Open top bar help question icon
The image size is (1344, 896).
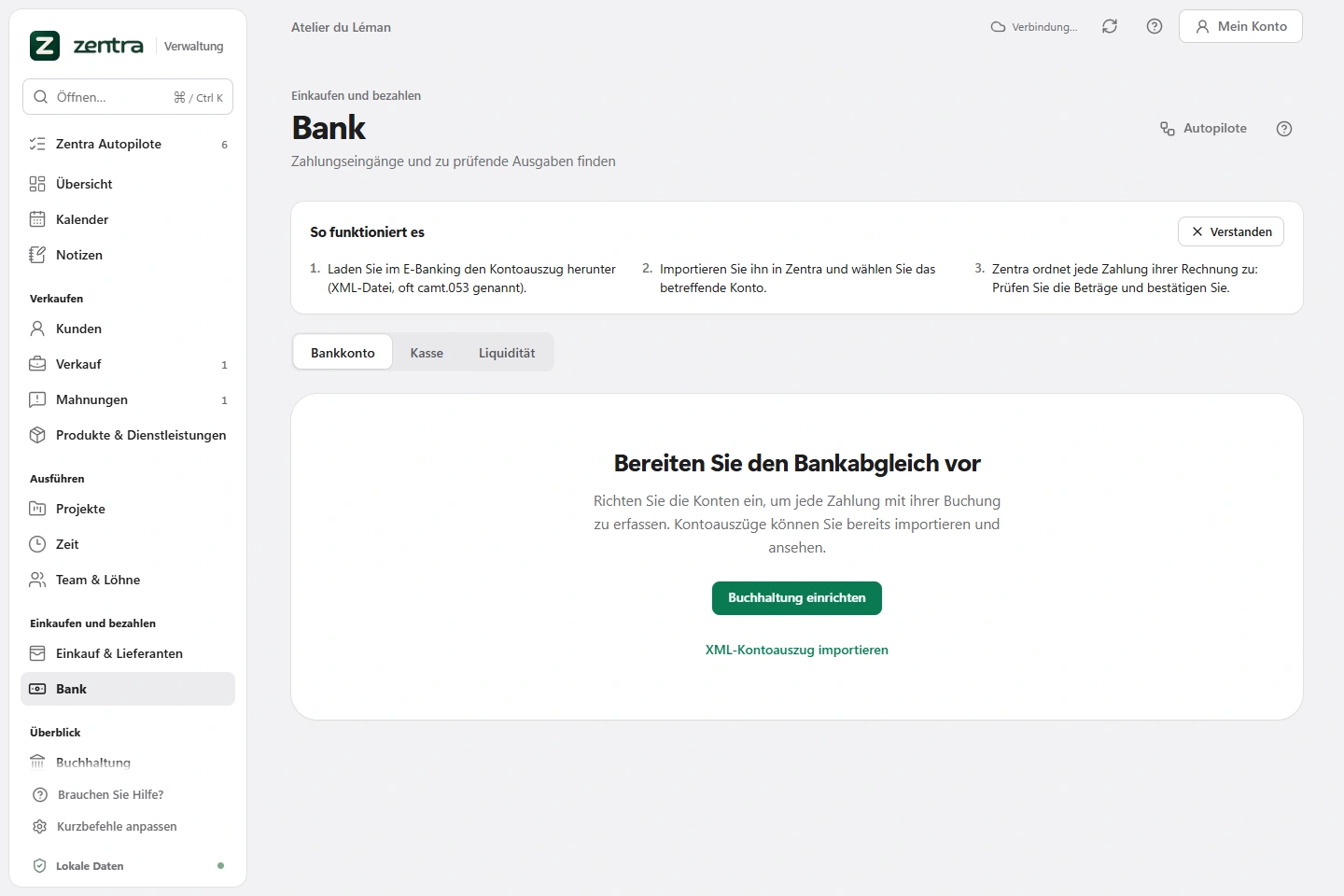coord(1155,26)
